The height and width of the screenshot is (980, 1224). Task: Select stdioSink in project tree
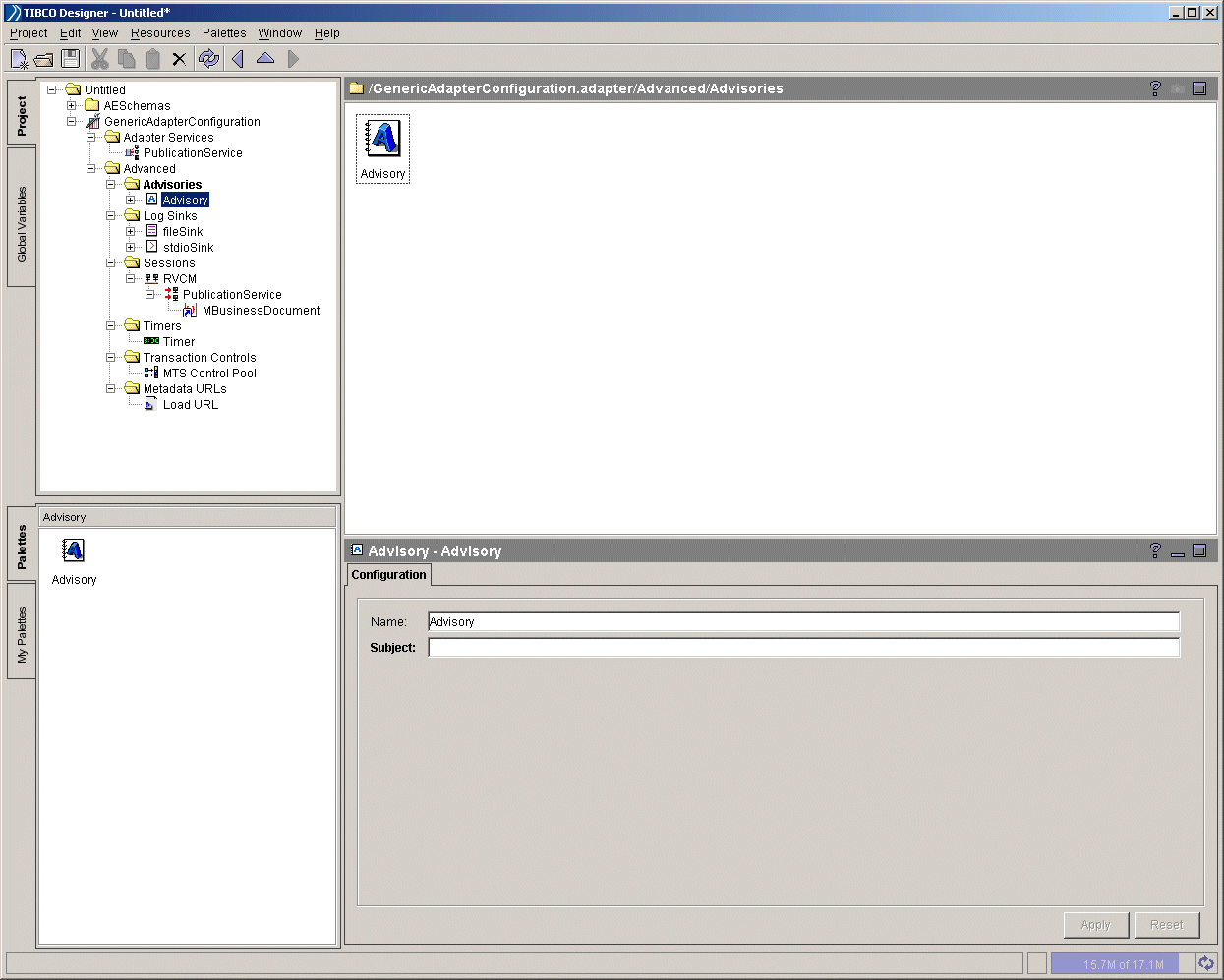[x=188, y=248]
